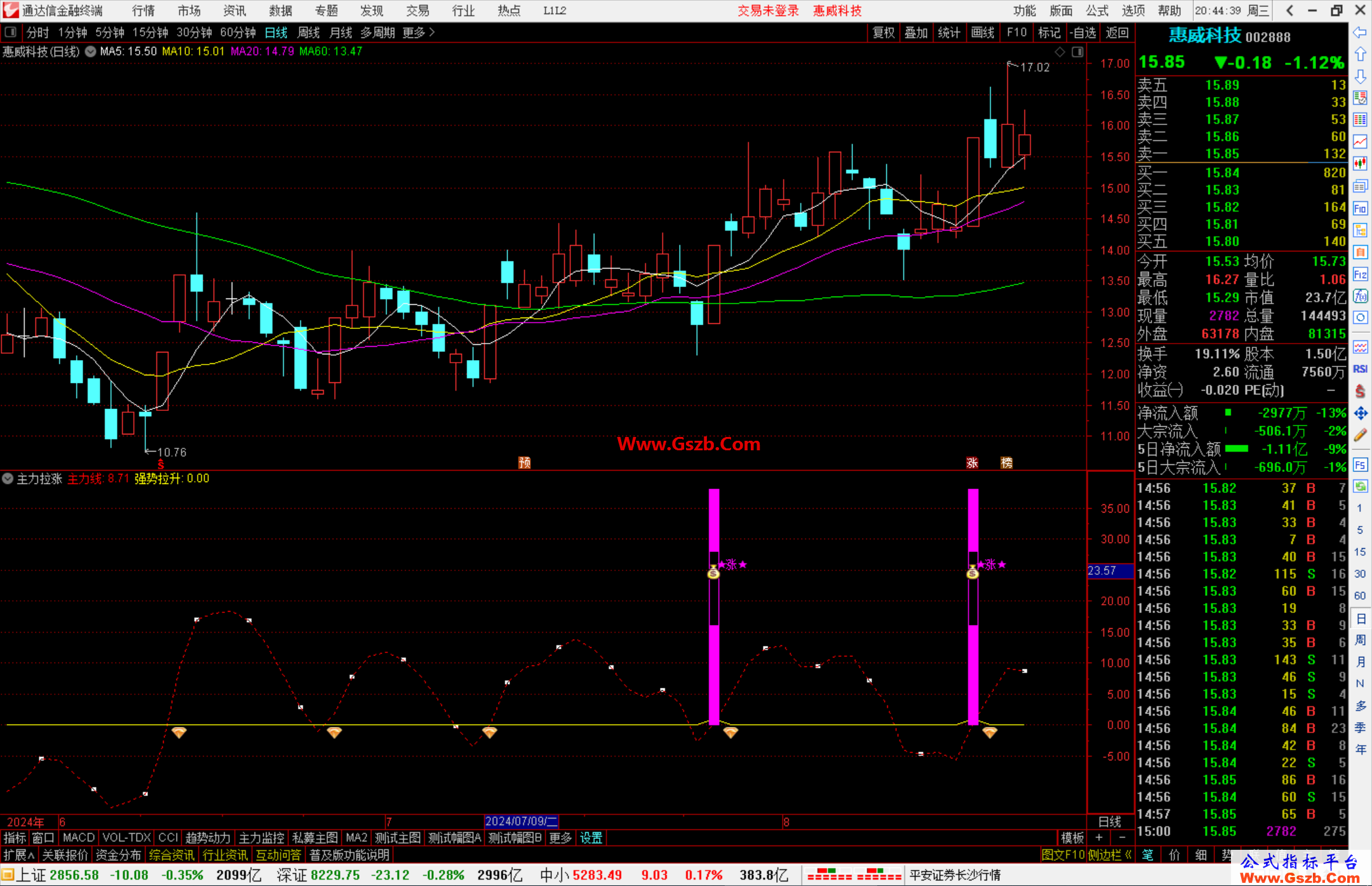Click the green refresh sidebar icon
1372x886 pixels.
(x=1360, y=487)
